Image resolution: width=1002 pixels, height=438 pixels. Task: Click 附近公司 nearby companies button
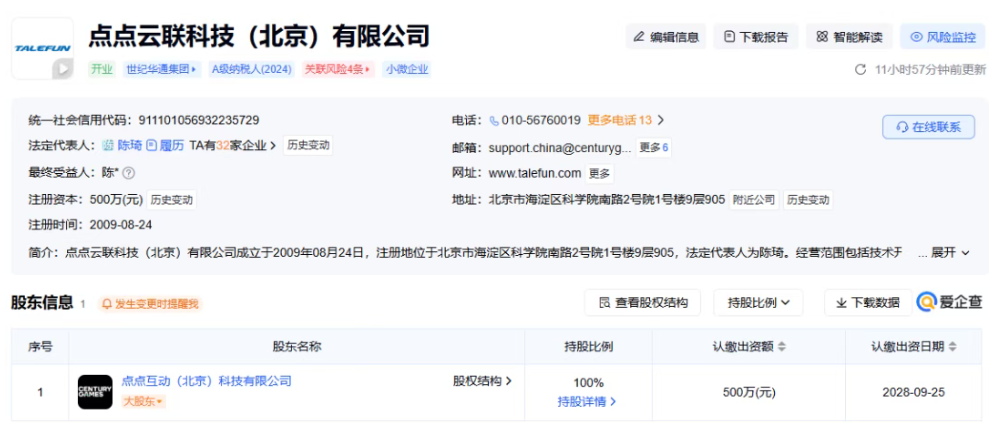coord(753,199)
